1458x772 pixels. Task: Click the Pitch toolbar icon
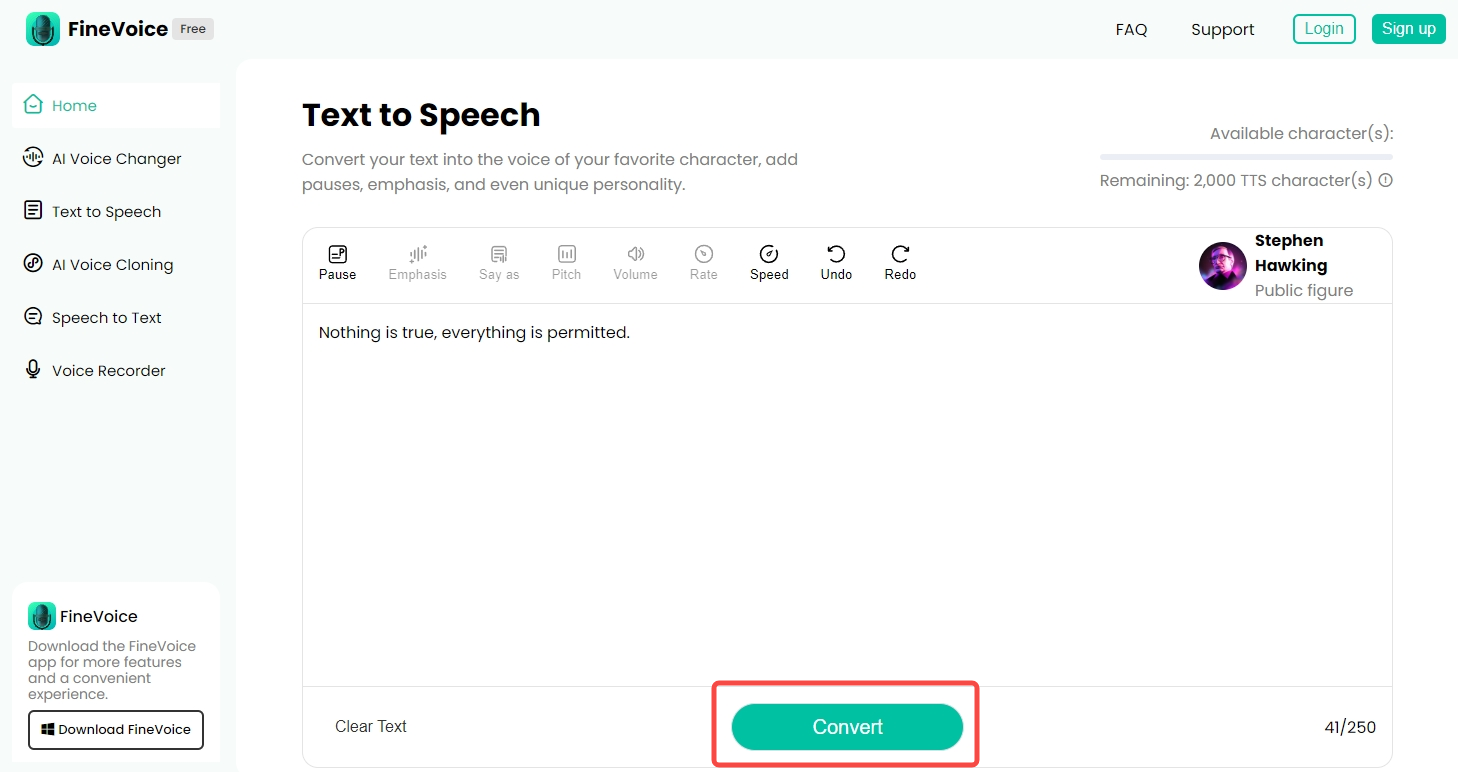566,254
